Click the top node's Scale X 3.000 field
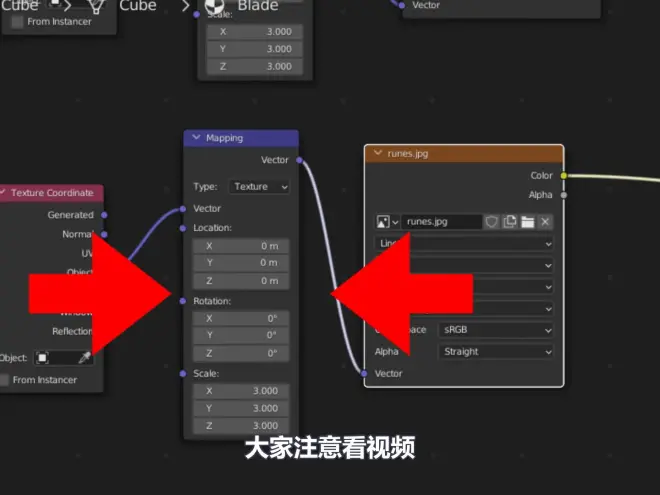660x495 pixels. pyautogui.click(x=255, y=32)
